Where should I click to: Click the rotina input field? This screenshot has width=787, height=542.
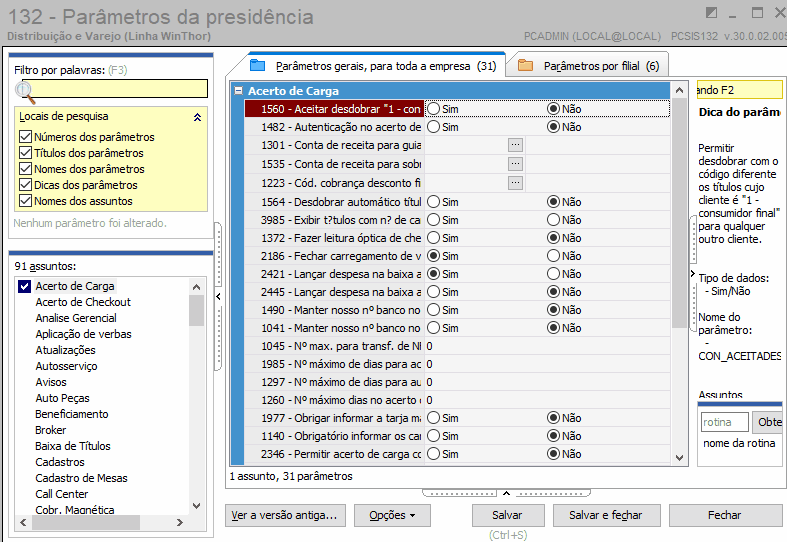point(725,422)
